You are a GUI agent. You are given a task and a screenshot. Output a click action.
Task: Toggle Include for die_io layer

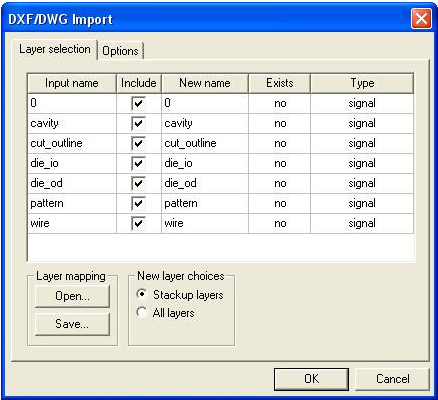[138, 164]
